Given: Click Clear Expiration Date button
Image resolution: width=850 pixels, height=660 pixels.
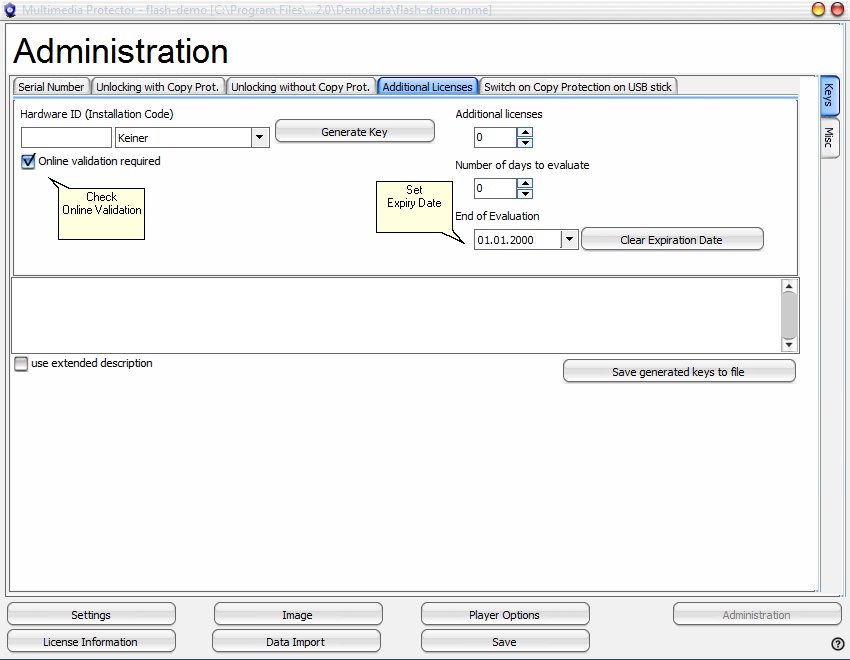Looking at the screenshot, I should (671, 240).
